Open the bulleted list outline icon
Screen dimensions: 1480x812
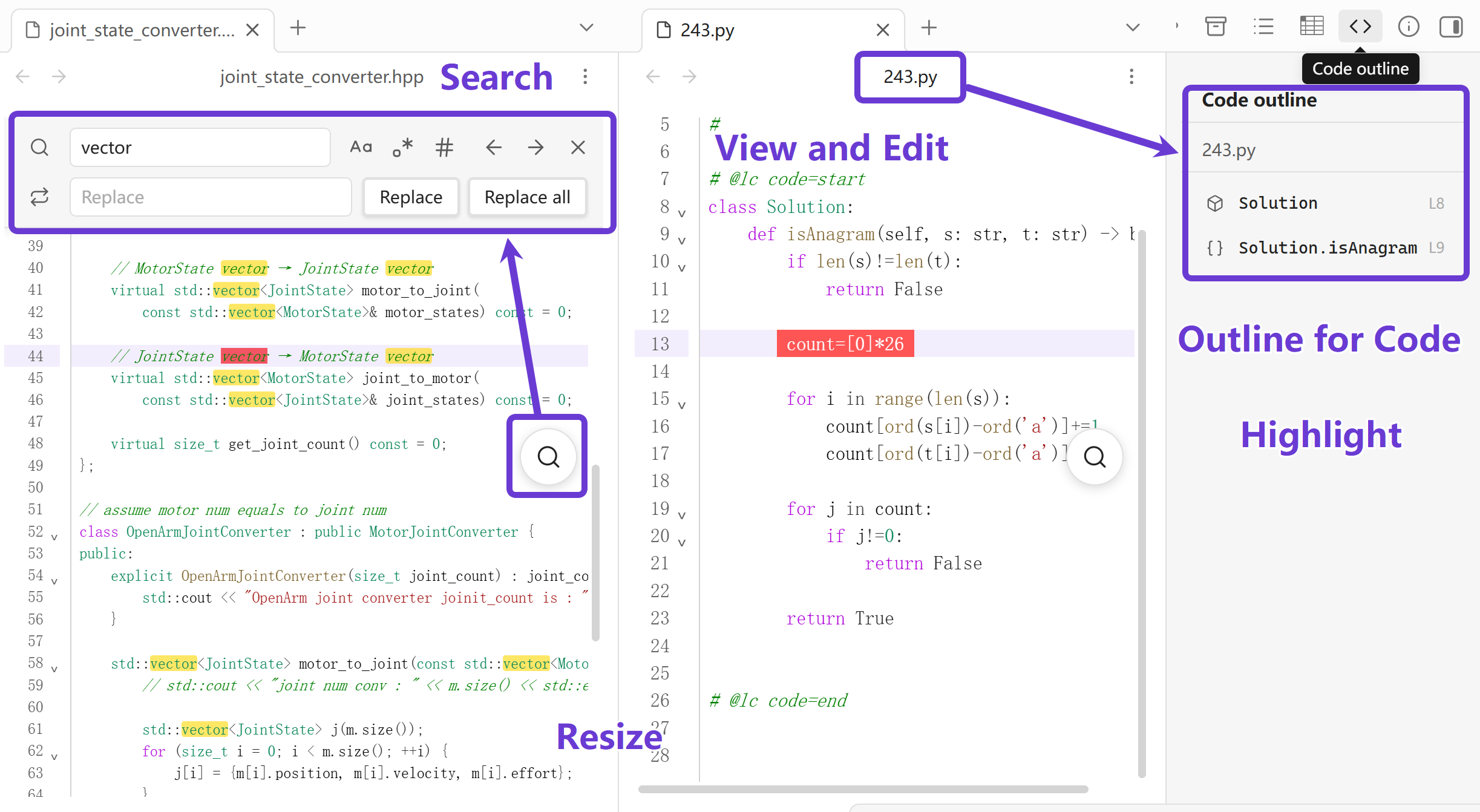point(1263,27)
